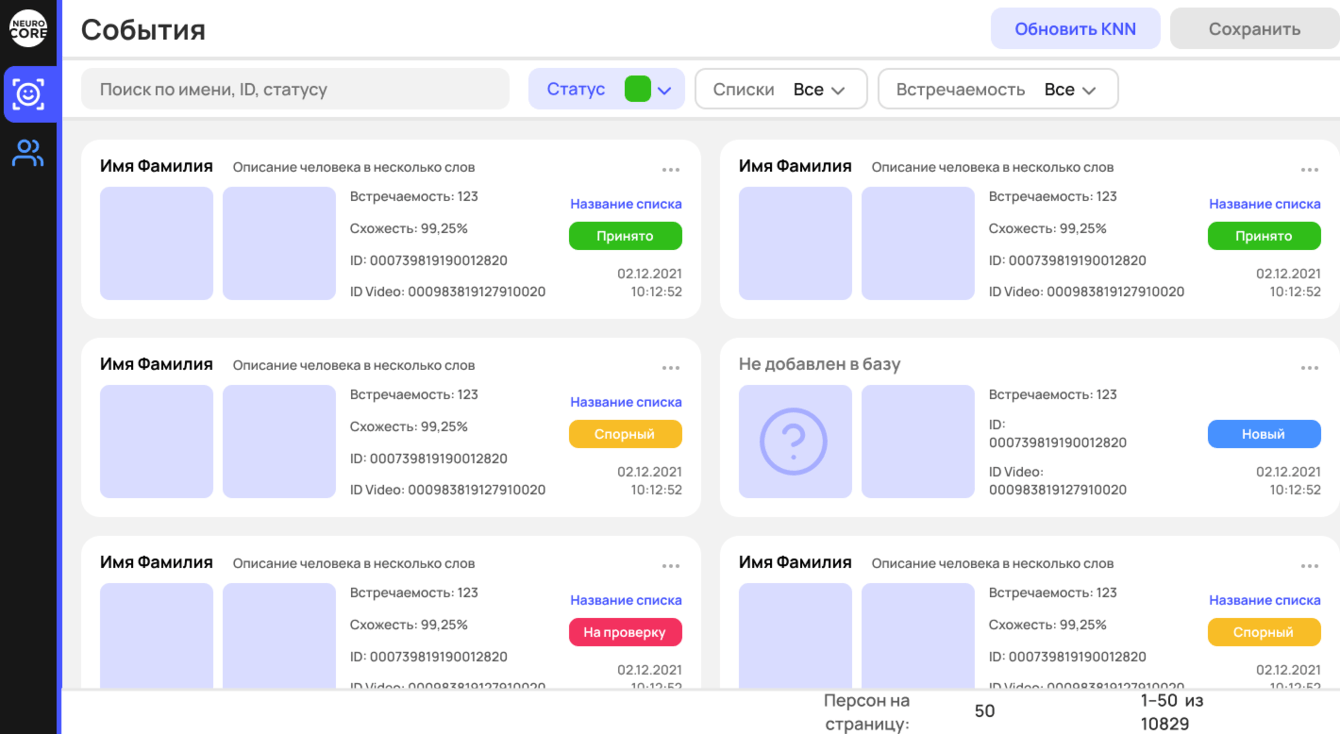Open photo thumbnail beside the question mark placeholder

click(x=918, y=441)
